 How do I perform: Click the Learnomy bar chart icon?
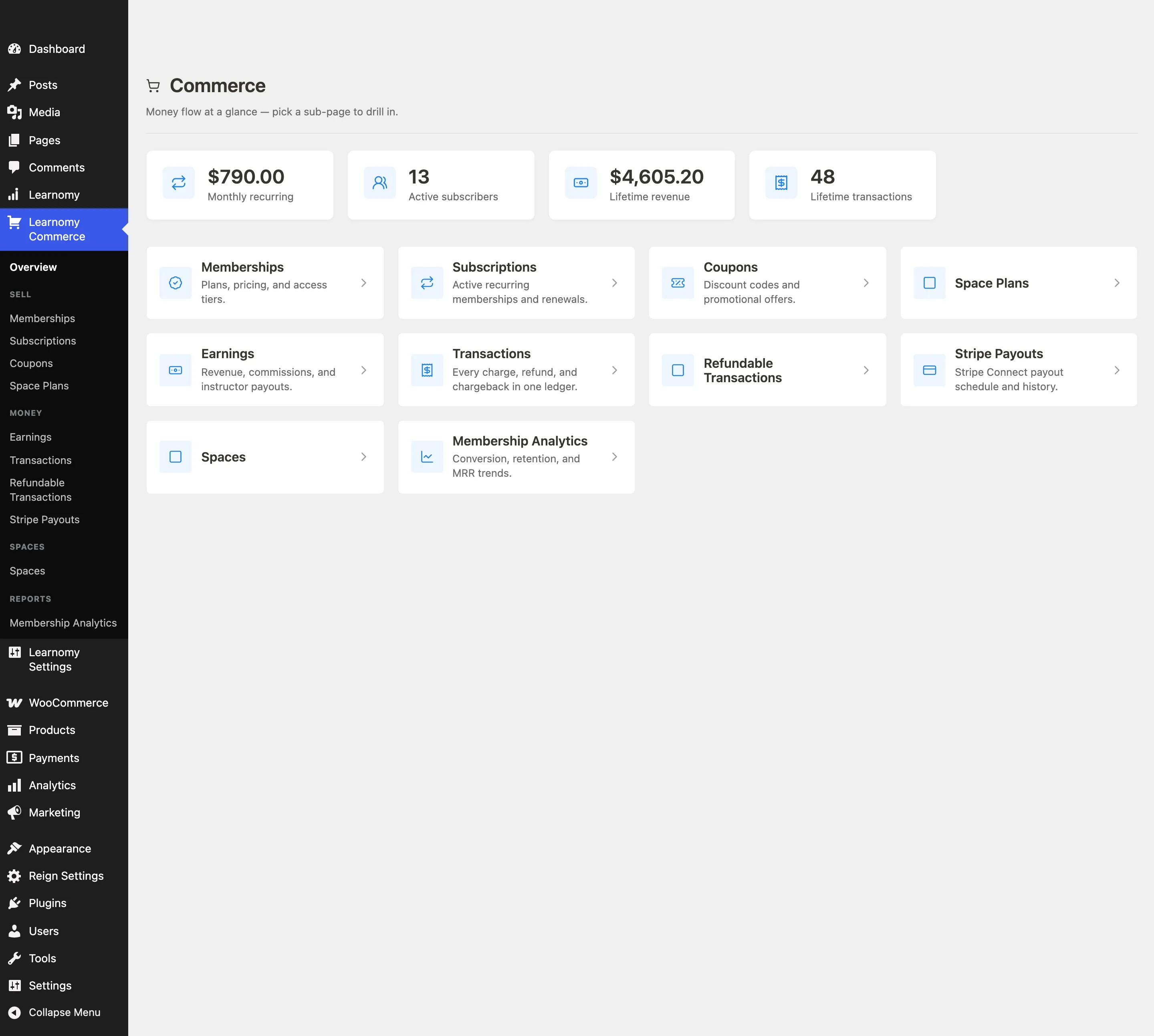coord(14,195)
